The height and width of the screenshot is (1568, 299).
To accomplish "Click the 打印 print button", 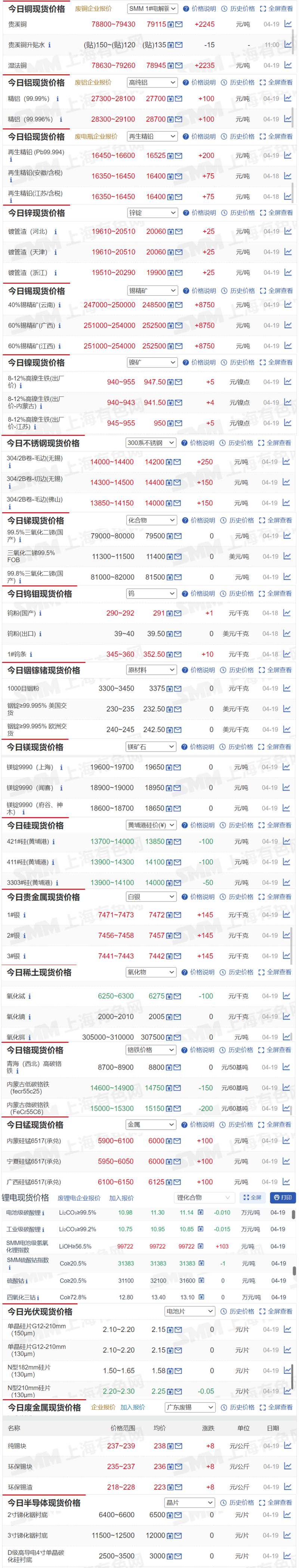I will click(x=283, y=1197).
